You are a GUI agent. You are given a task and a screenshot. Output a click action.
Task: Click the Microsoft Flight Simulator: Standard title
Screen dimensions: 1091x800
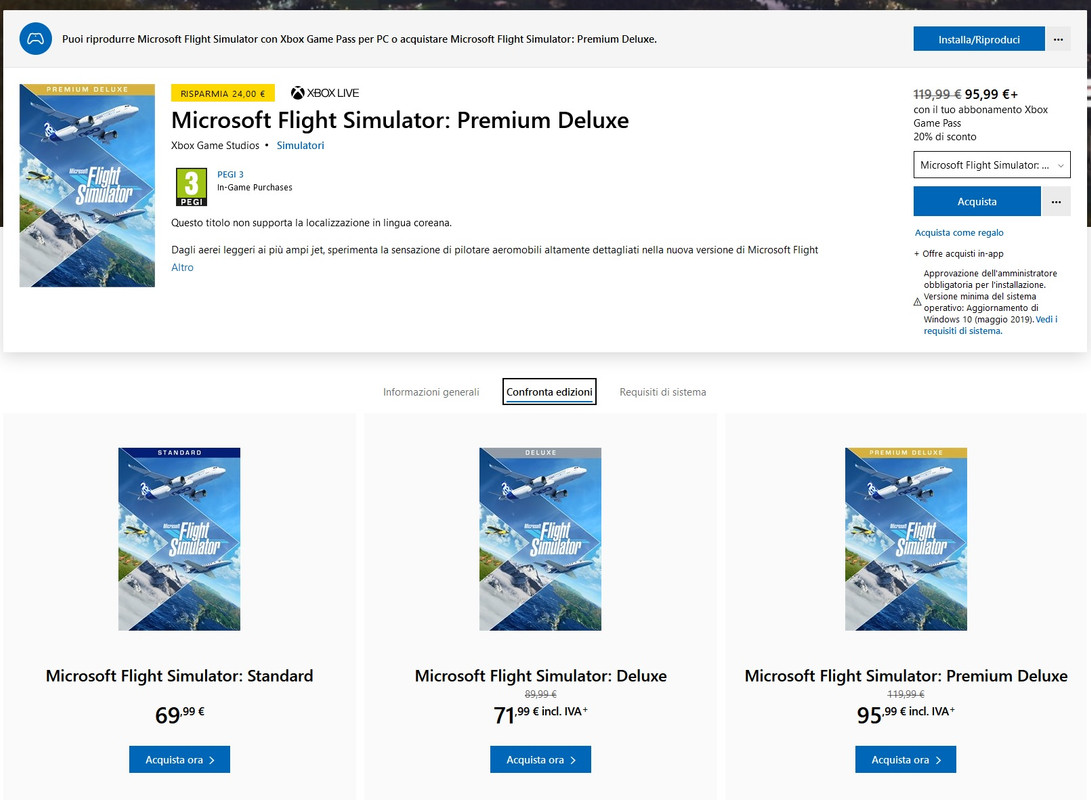point(180,676)
